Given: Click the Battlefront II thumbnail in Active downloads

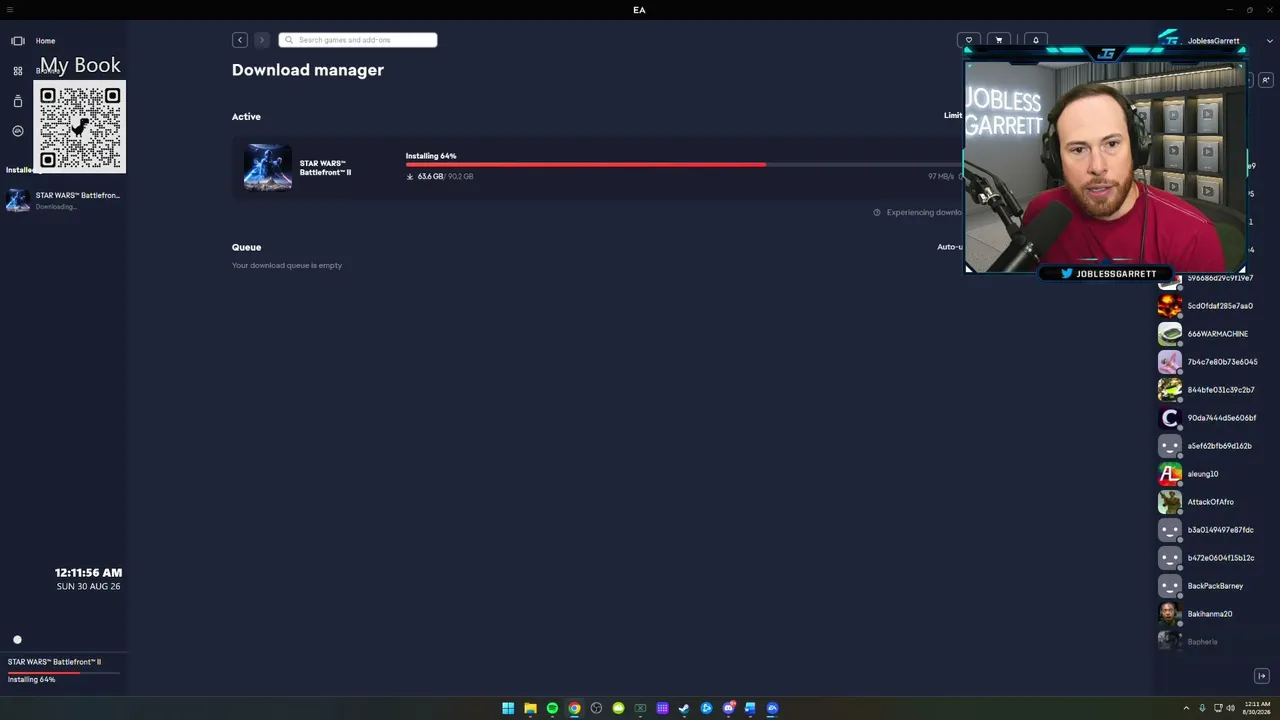Looking at the screenshot, I should pos(268,167).
